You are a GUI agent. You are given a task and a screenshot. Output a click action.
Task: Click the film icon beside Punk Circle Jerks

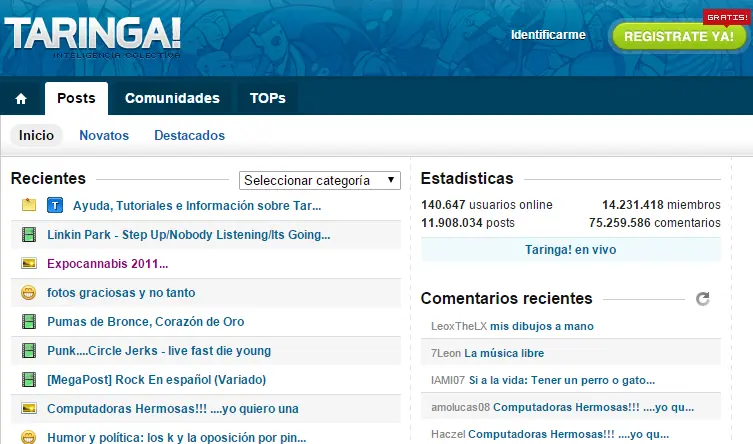pos(29,351)
